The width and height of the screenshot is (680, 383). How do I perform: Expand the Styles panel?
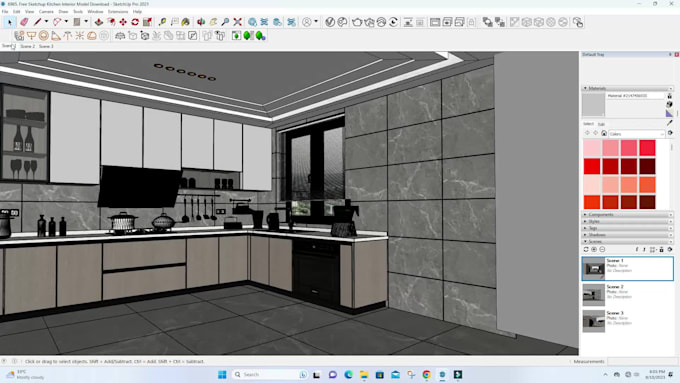(628, 221)
